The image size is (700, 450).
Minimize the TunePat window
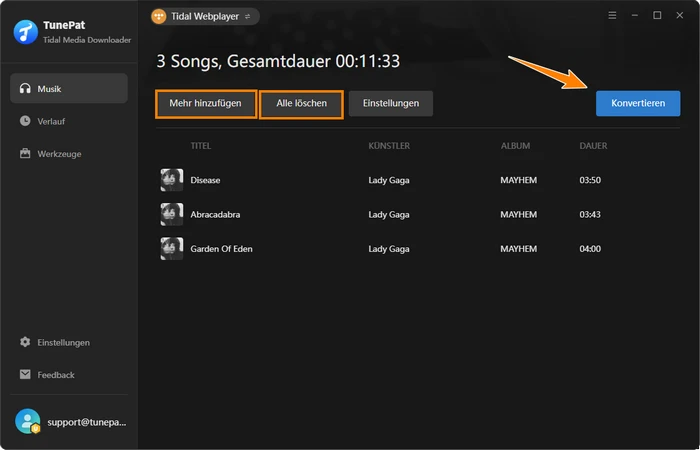[x=635, y=16]
